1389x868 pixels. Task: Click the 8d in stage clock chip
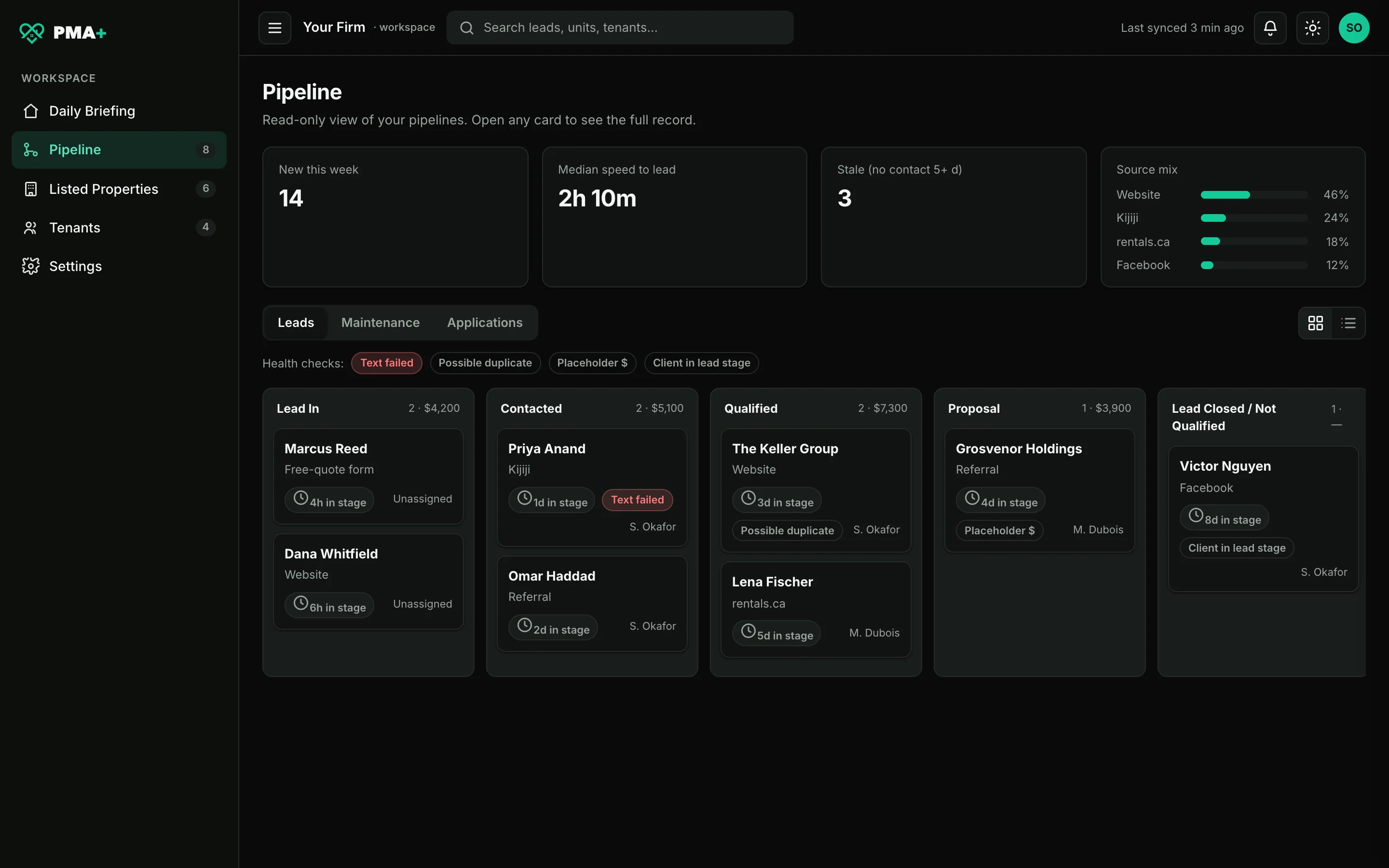1224,517
